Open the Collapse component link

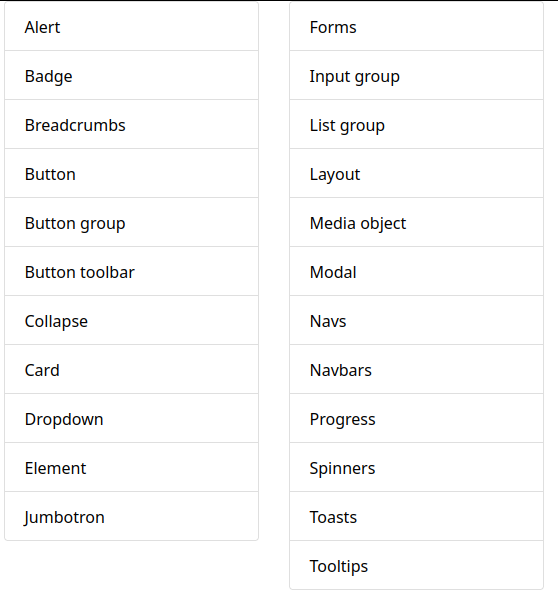click(131, 320)
